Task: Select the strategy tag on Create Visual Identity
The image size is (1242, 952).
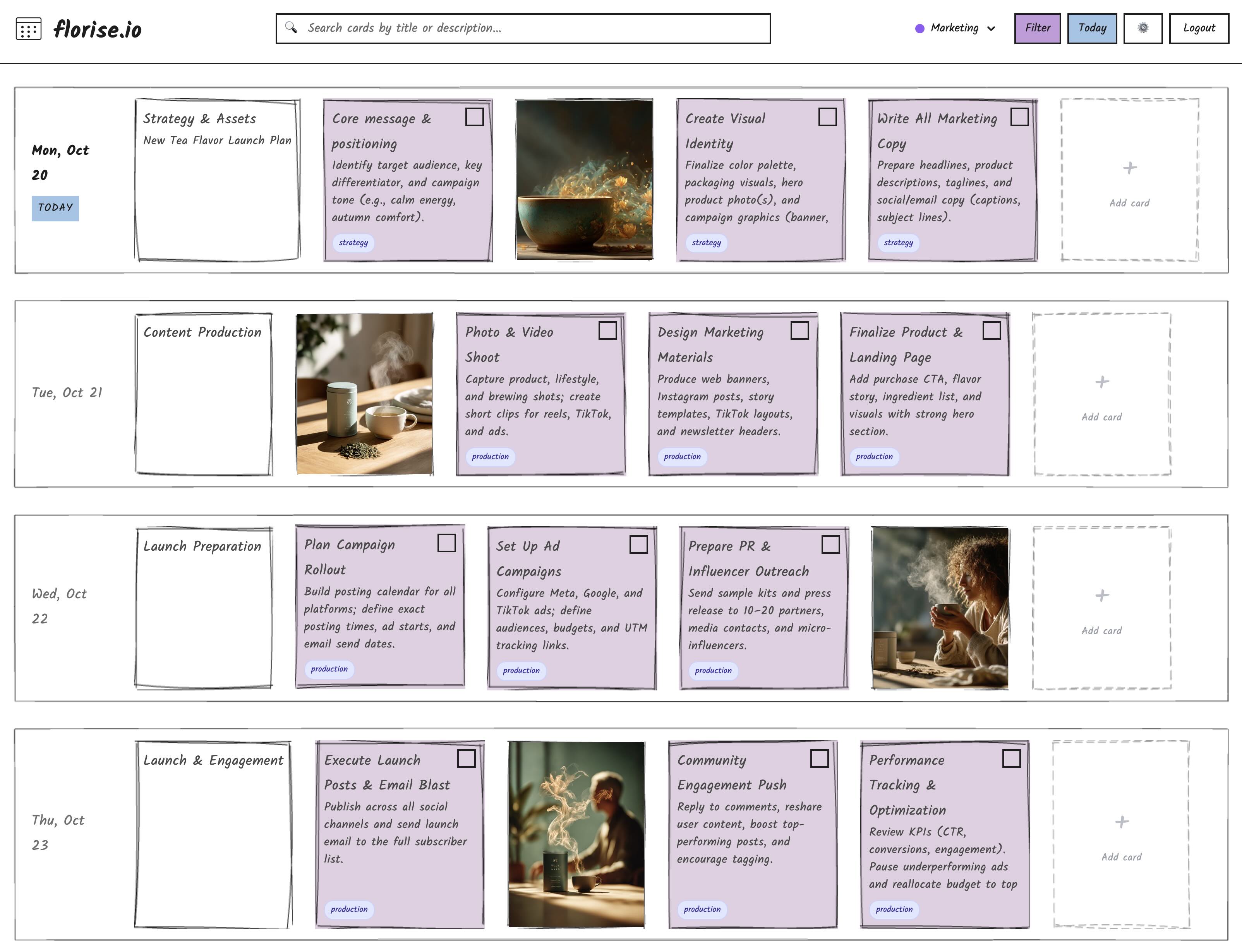Action: (x=706, y=243)
